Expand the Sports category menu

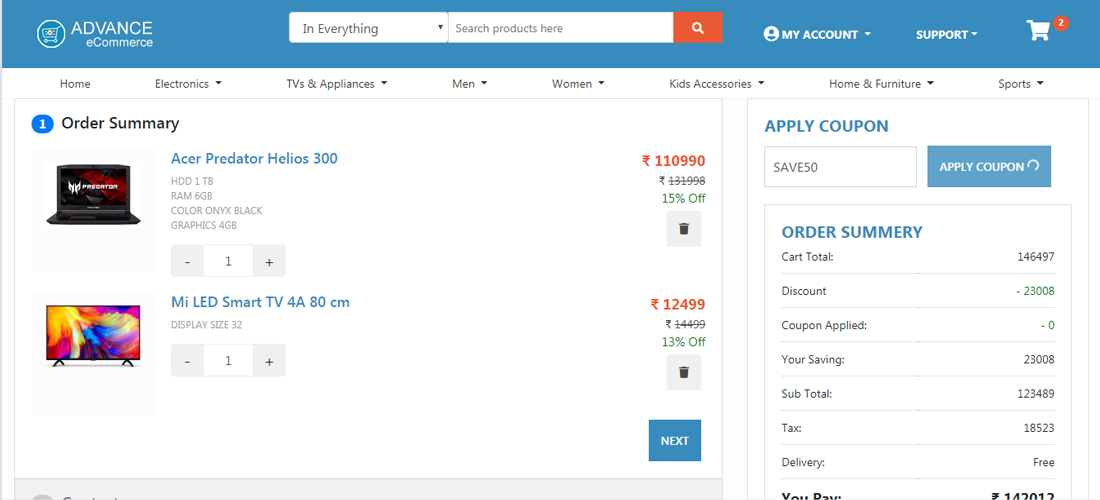[1021, 83]
